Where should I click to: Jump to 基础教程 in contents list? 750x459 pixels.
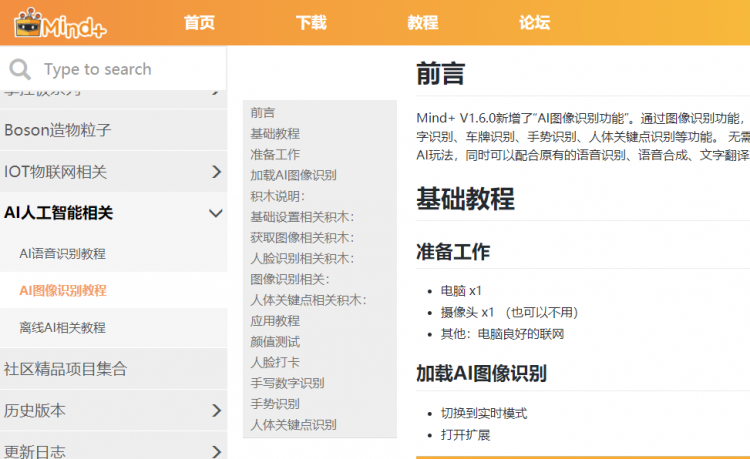pyautogui.click(x=275, y=134)
